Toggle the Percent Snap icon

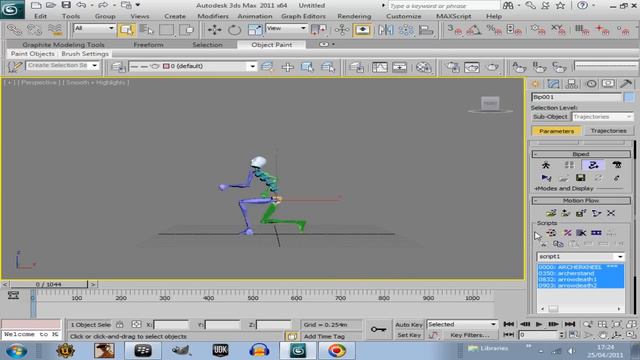coord(494,30)
